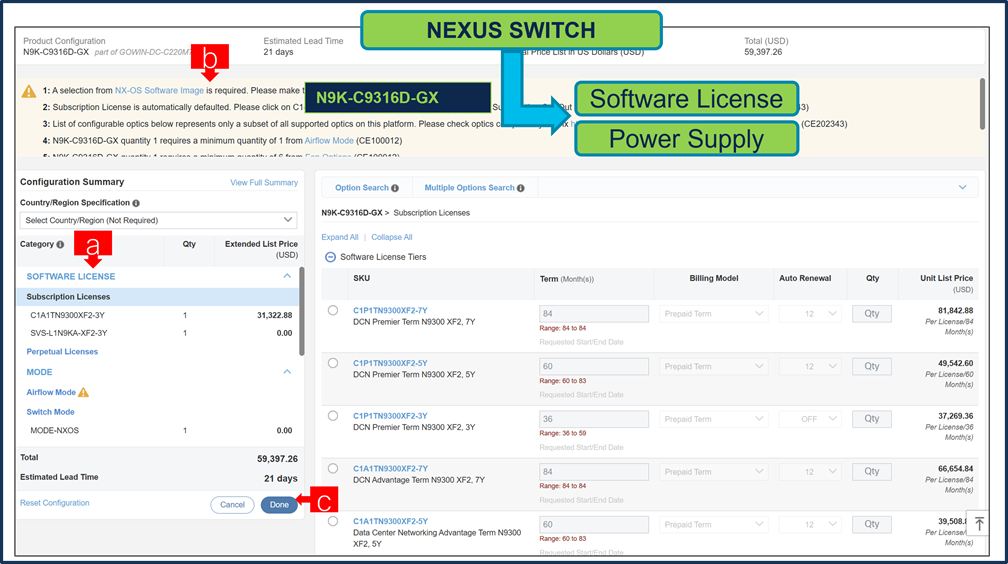The width and height of the screenshot is (1008, 564).
Task: Expand the search panel chevron at right
Action: click(x=962, y=187)
